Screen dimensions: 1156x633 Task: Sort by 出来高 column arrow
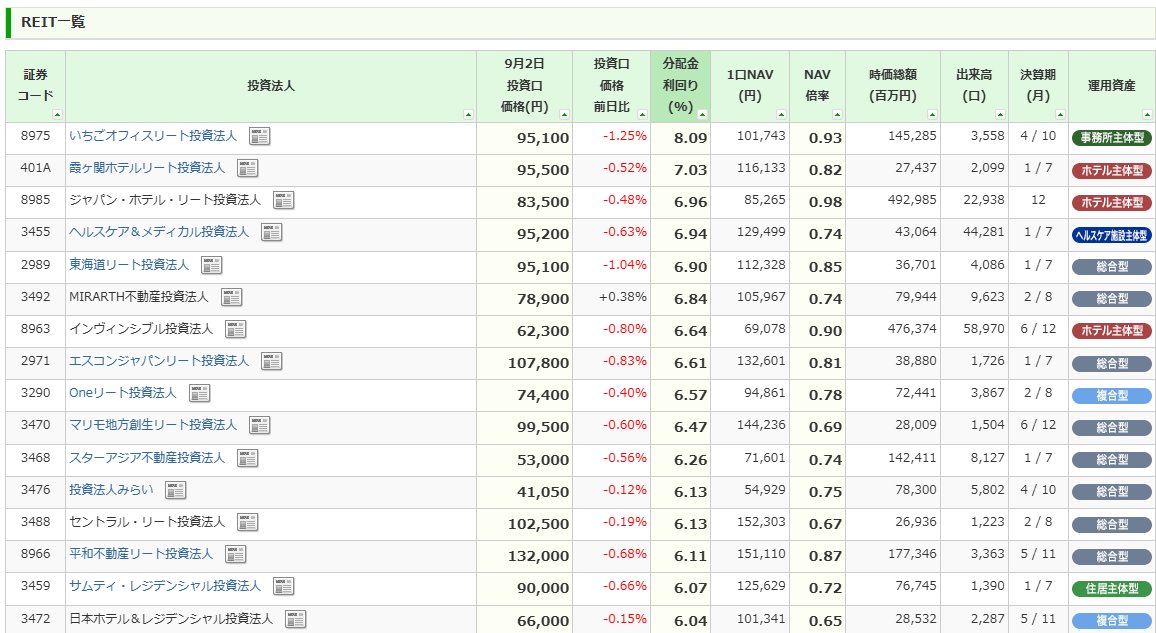(x=1000, y=115)
